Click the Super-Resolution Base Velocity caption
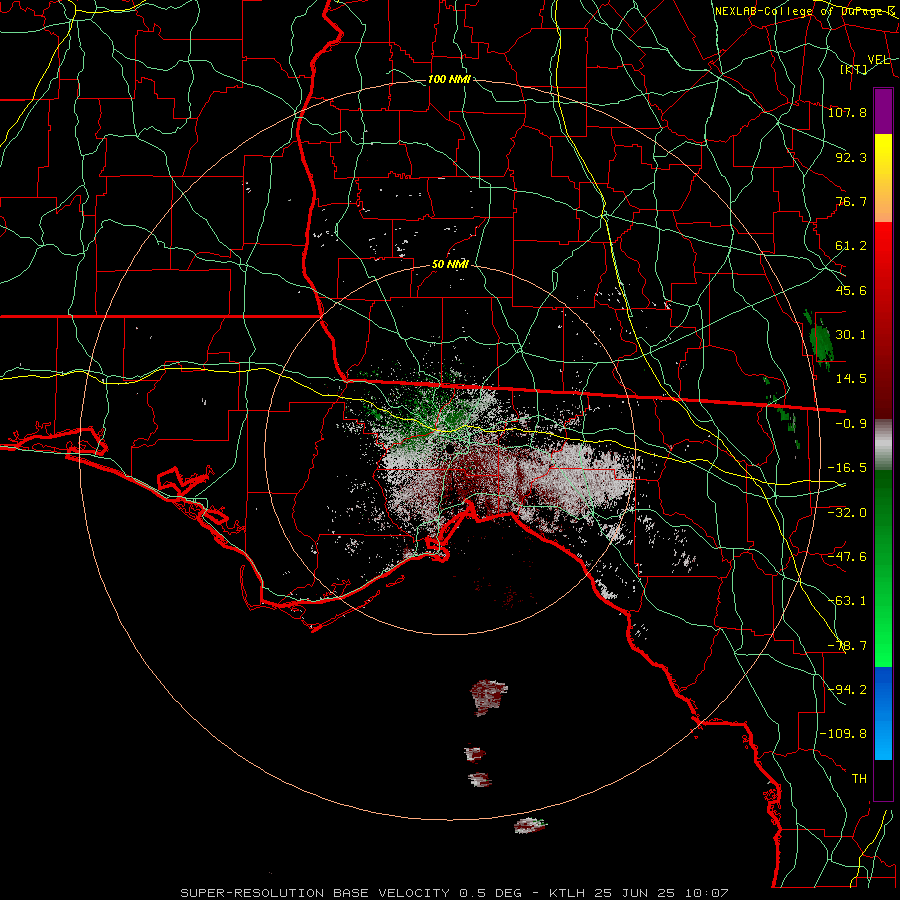The height and width of the screenshot is (900, 900). 455,893
